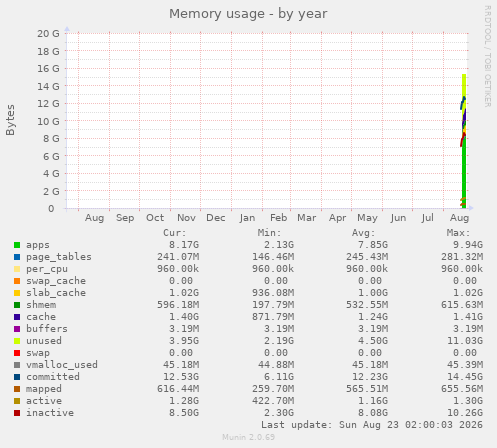This screenshot has width=497, height=448.
Task: Click the committed current value 12.53G
Action: tap(181, 377)
